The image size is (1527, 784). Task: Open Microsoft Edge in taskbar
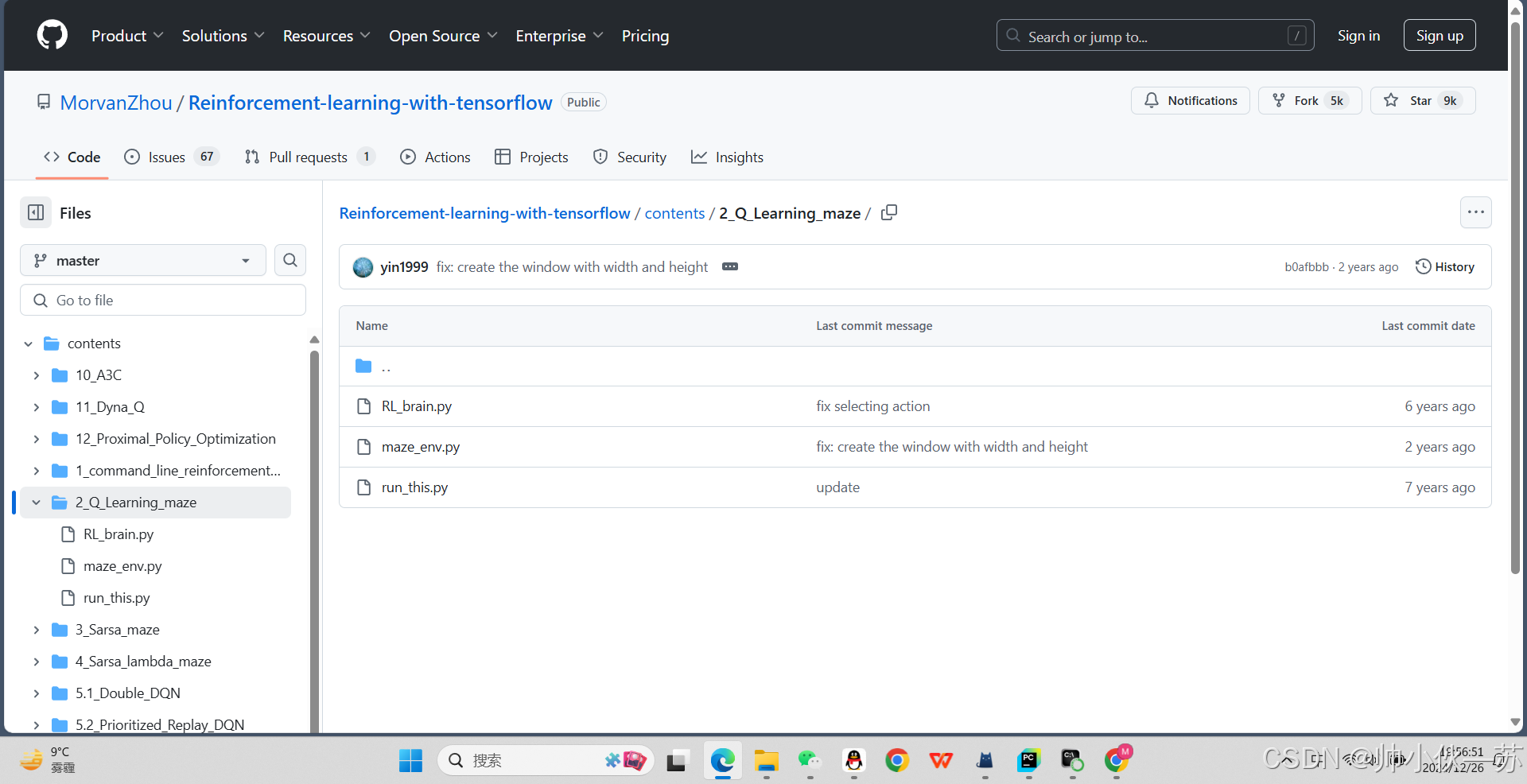tap(722, 760)
